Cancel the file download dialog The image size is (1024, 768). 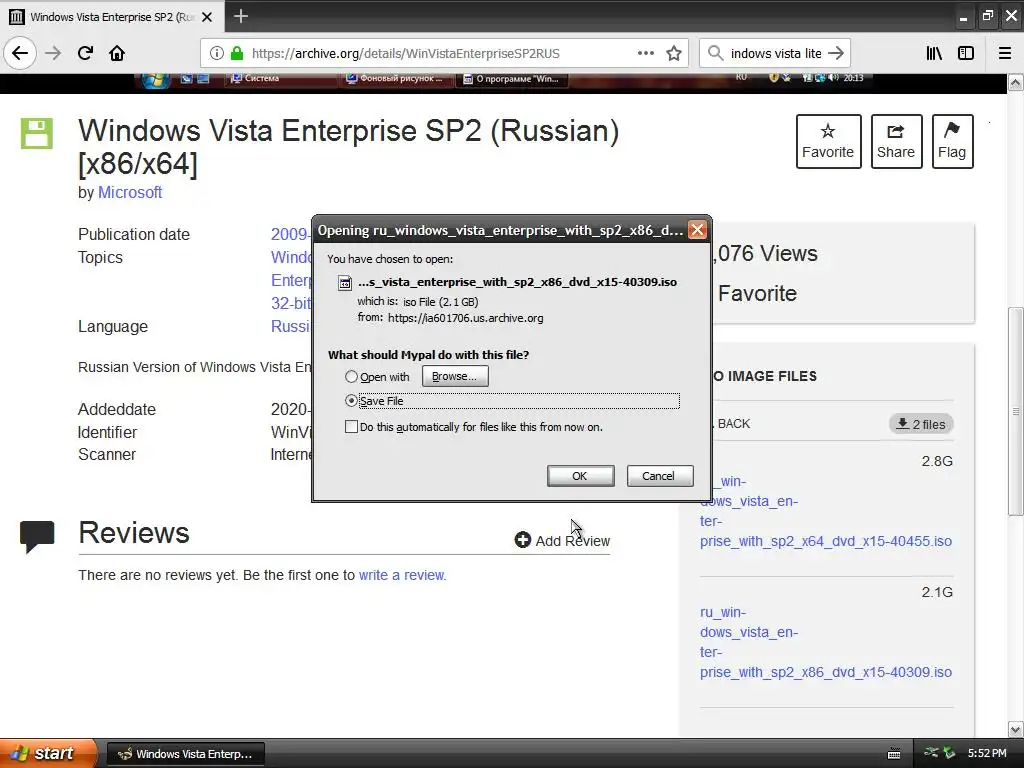(659, 476)
